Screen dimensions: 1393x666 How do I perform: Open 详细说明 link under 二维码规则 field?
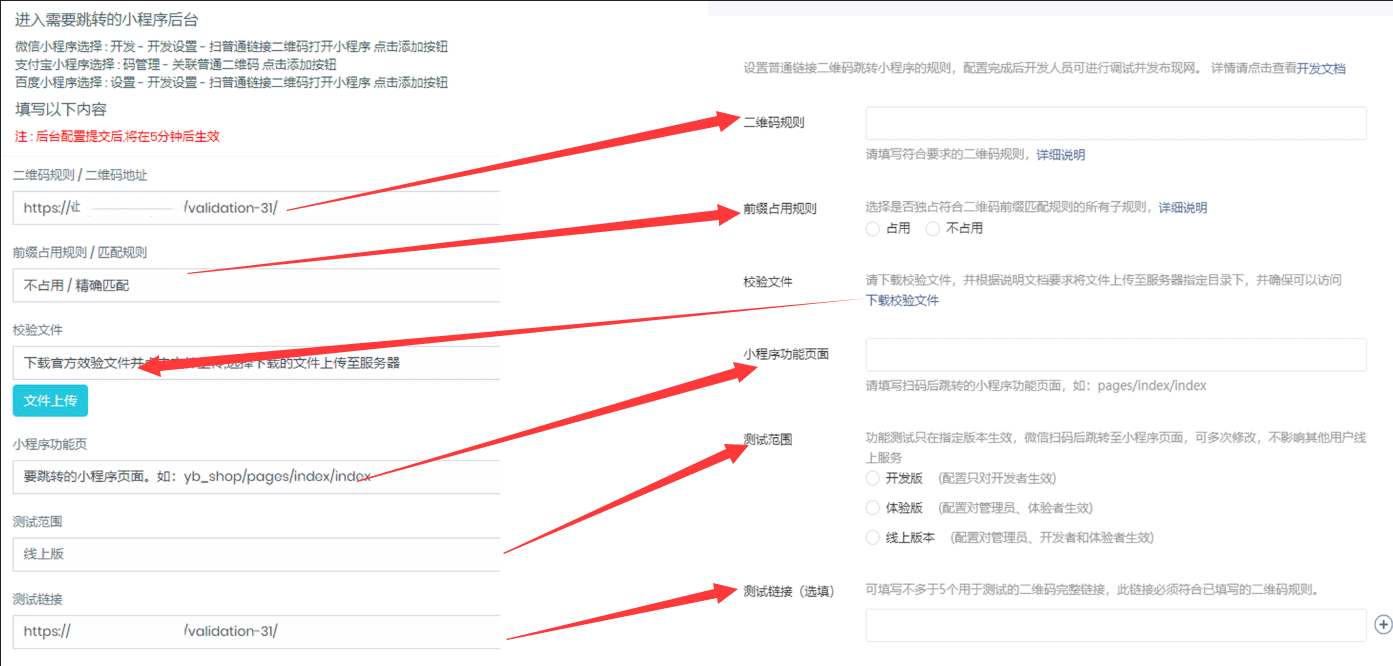(1060, 155)
